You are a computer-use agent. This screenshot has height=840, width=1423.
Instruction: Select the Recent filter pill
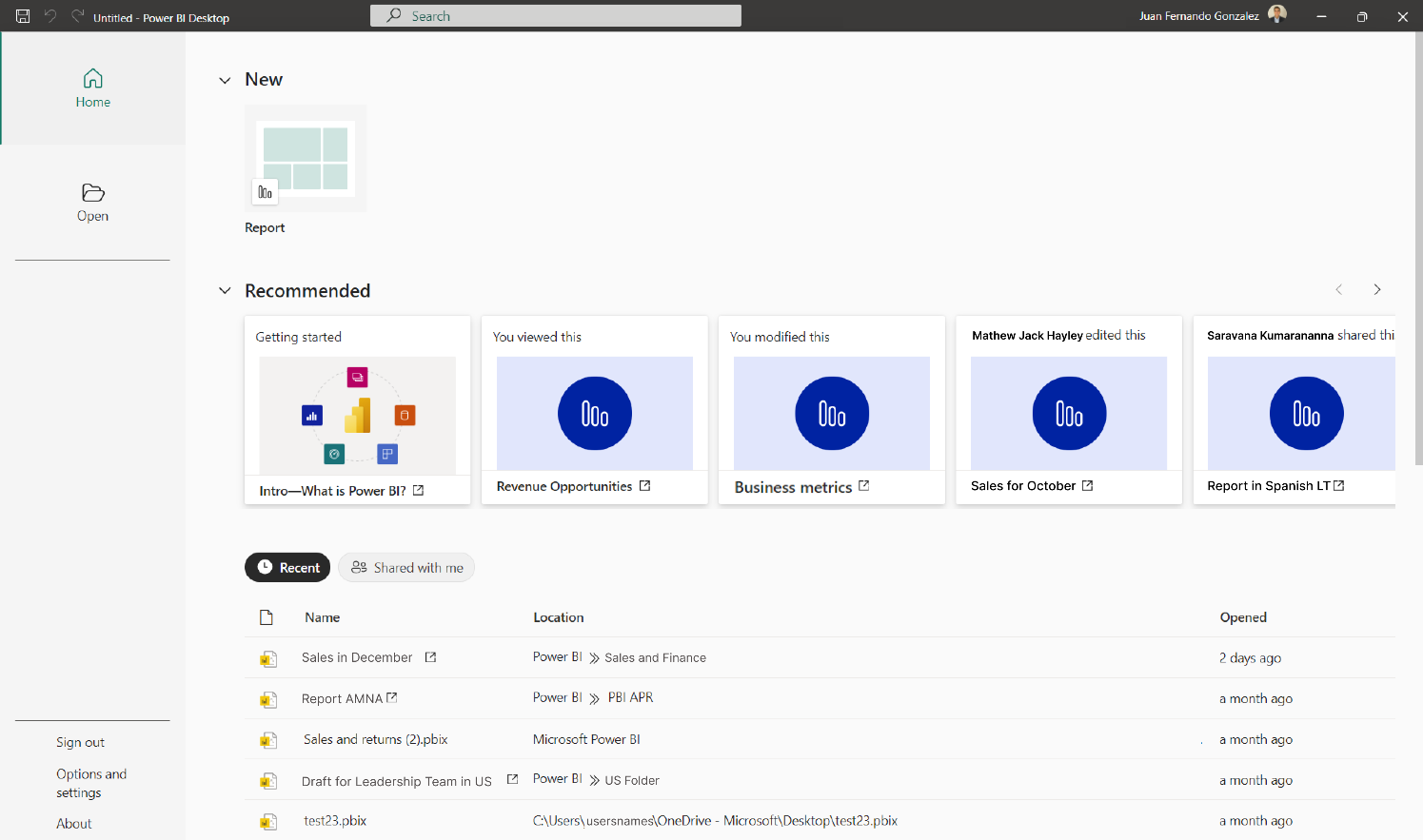pyautogui.click(x=287, y=567)
